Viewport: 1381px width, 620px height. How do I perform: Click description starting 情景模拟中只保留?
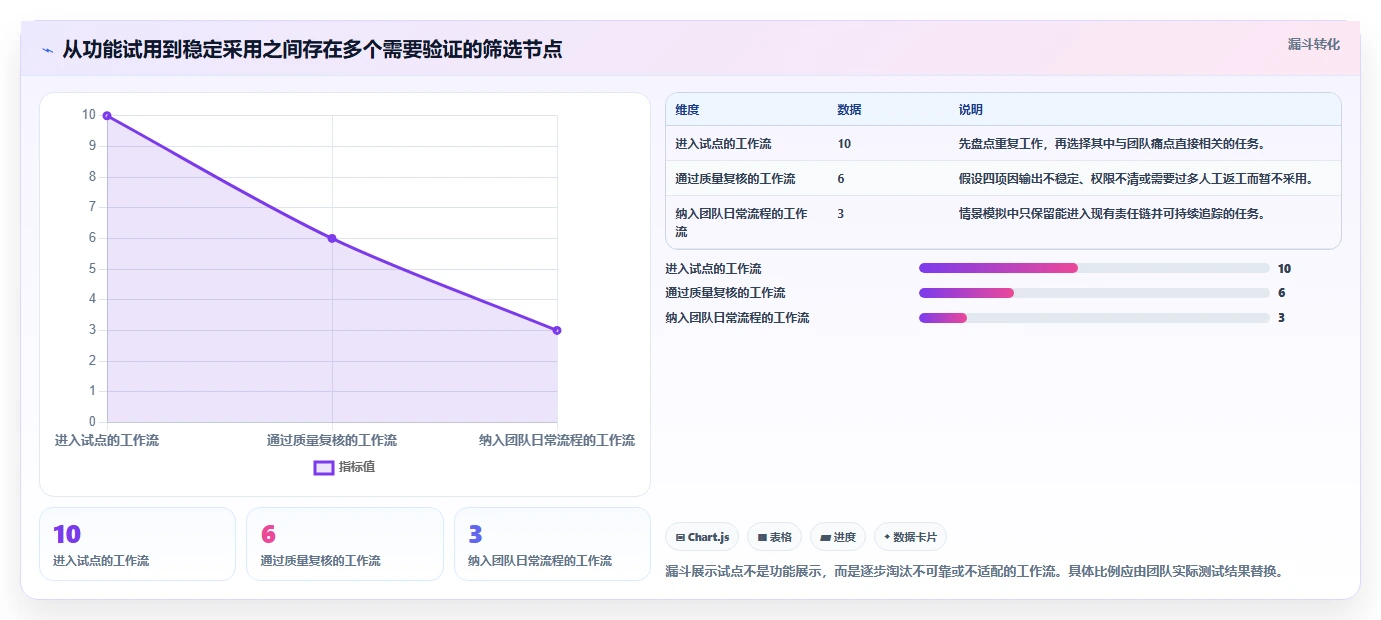1112,214
